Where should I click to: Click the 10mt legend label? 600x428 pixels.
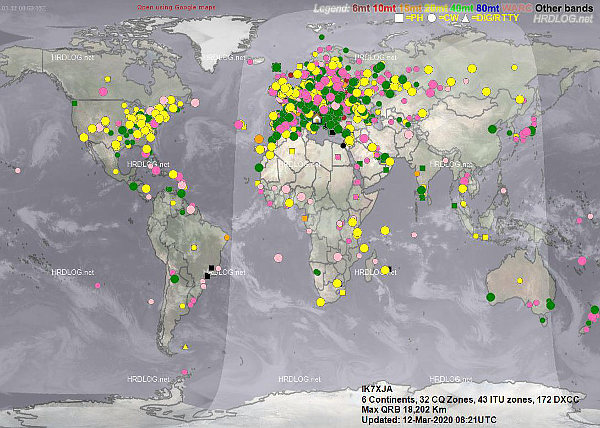pyautogui.click(x=384, y=8)
